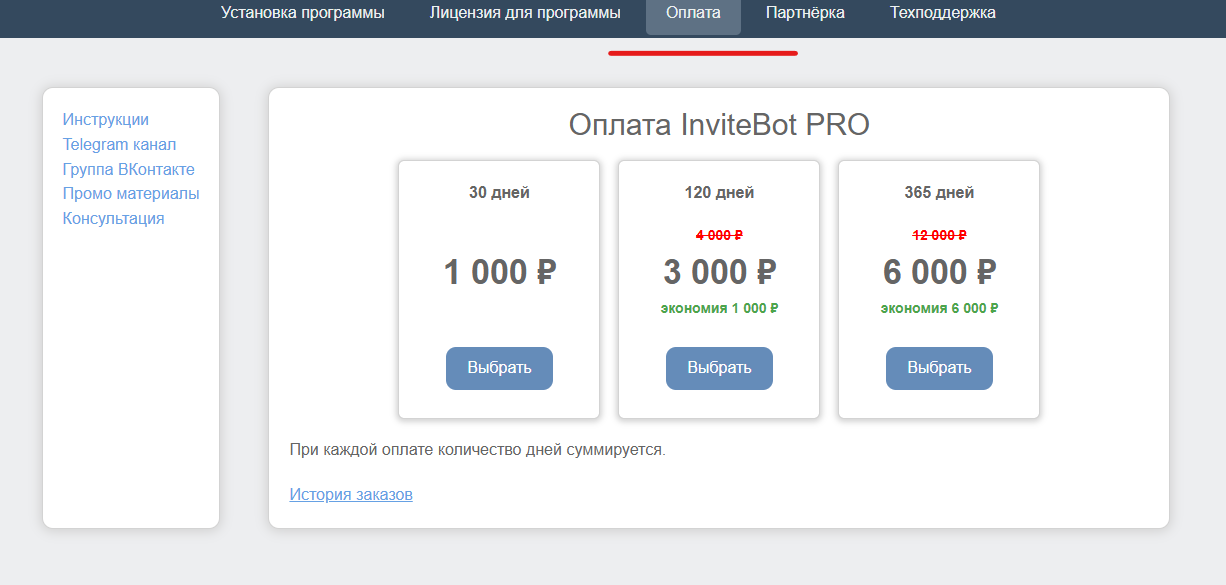
Task: Open the Группа ВКонтакте link
Action: 129,169
